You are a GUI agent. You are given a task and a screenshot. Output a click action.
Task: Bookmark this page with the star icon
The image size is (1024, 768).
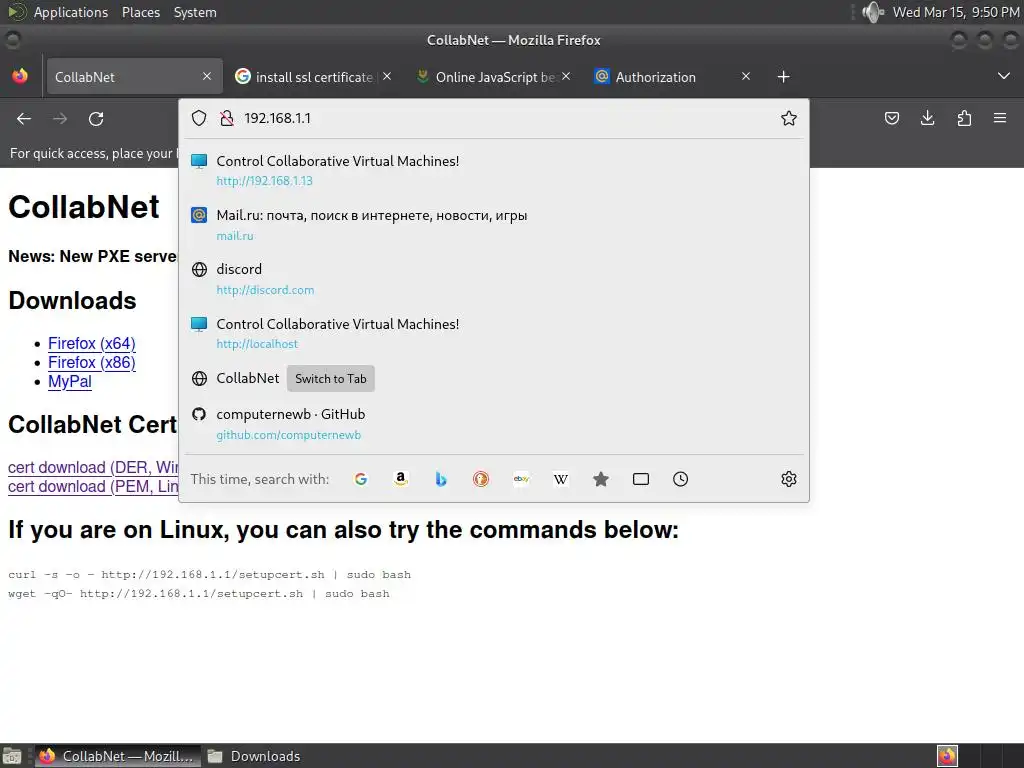(789, 118)
